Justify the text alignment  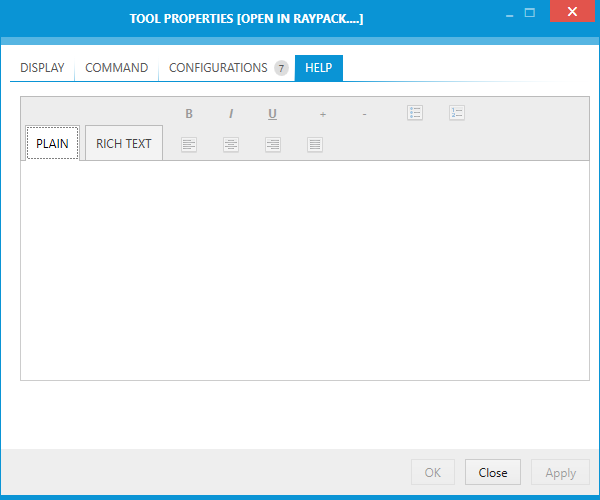pyautogui.click(x=315, y=145)
